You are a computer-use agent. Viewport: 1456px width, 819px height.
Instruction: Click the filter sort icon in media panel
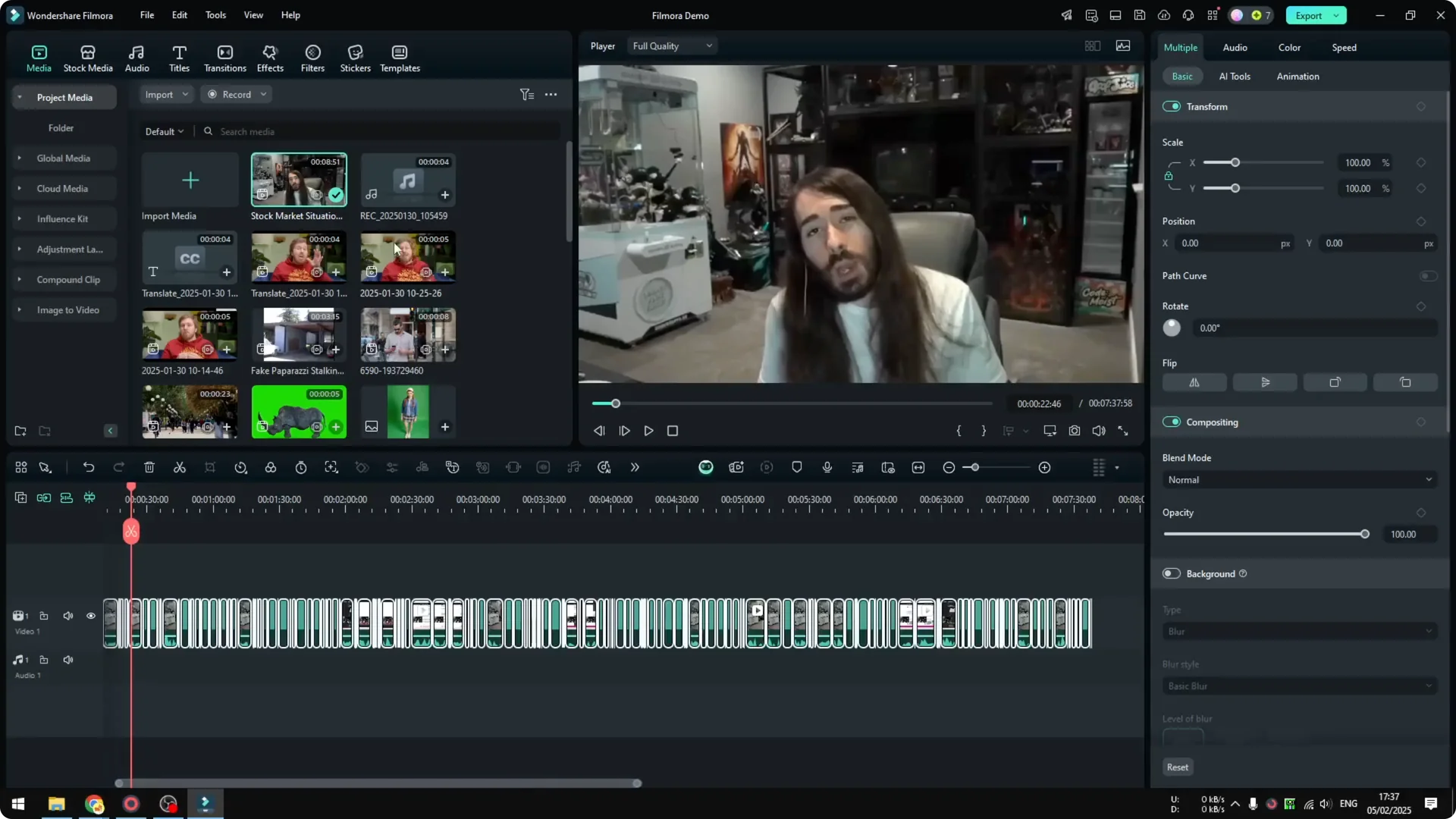tap(527, 95)
